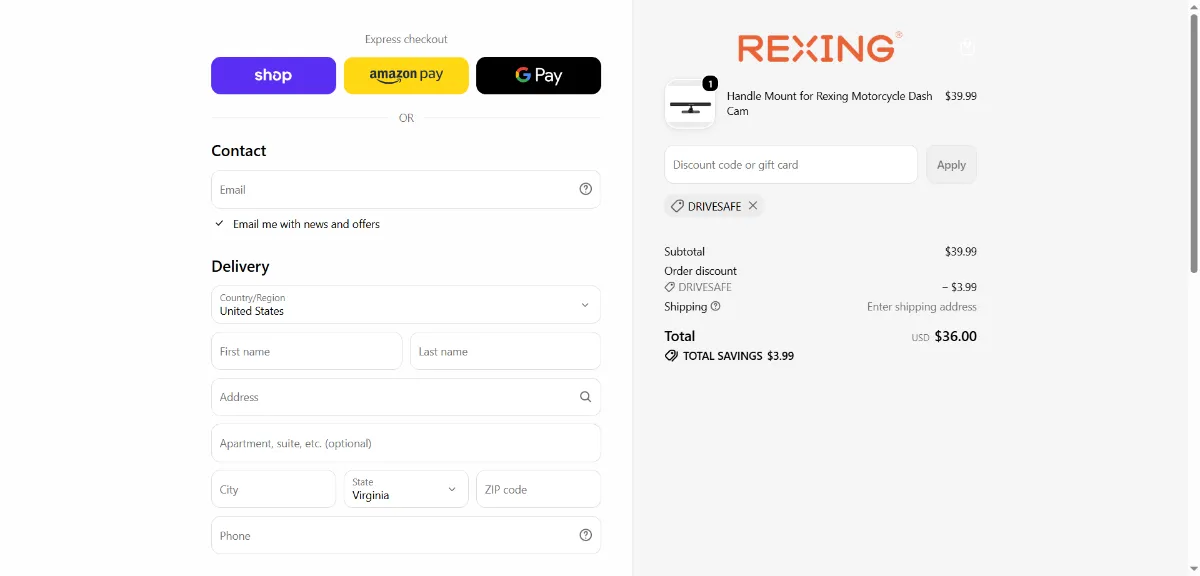Image resolution: width=1200 pixels, height=576 pixels.
Task: Select the Apartment, suite optional field
Action: coord(406,443)
